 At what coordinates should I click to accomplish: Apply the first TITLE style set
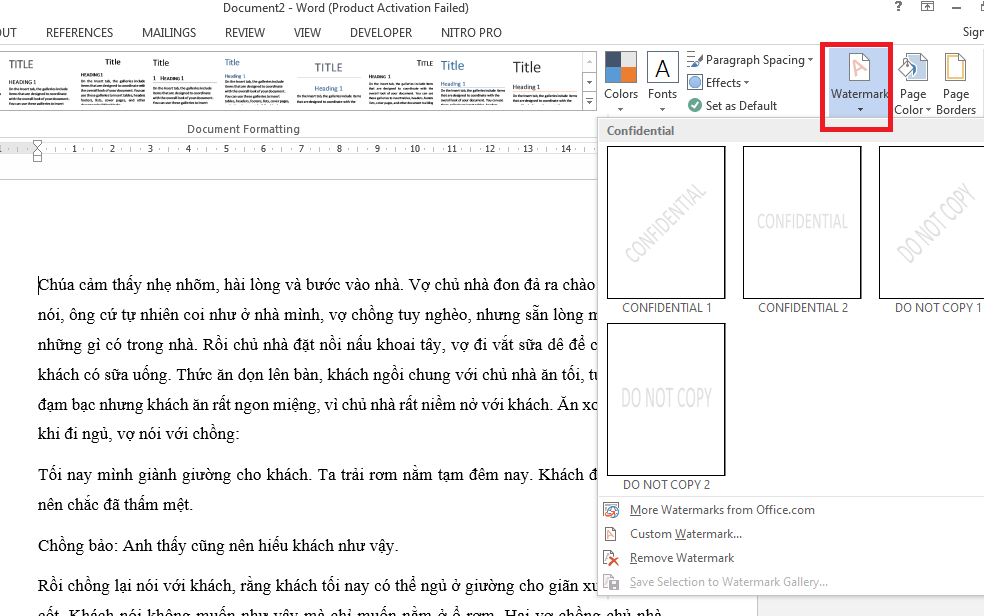click(38, 82)
